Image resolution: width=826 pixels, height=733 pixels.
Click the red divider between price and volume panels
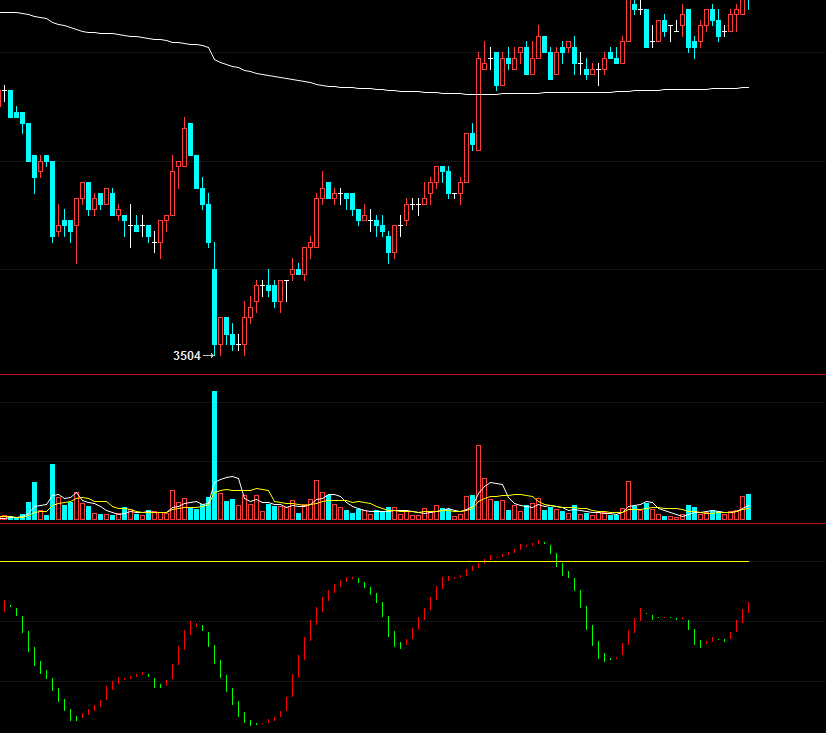(x=413, y=374)
